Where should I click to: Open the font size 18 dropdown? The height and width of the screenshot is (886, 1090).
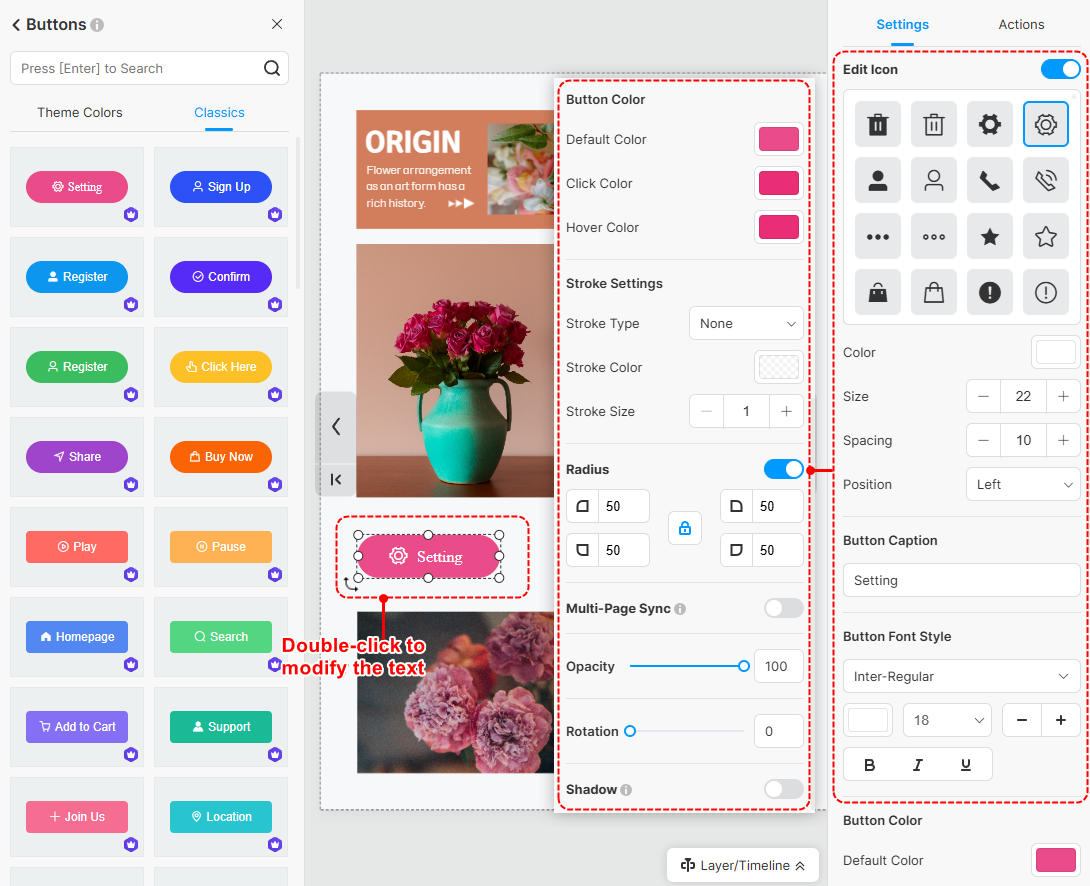coord(947,720)
